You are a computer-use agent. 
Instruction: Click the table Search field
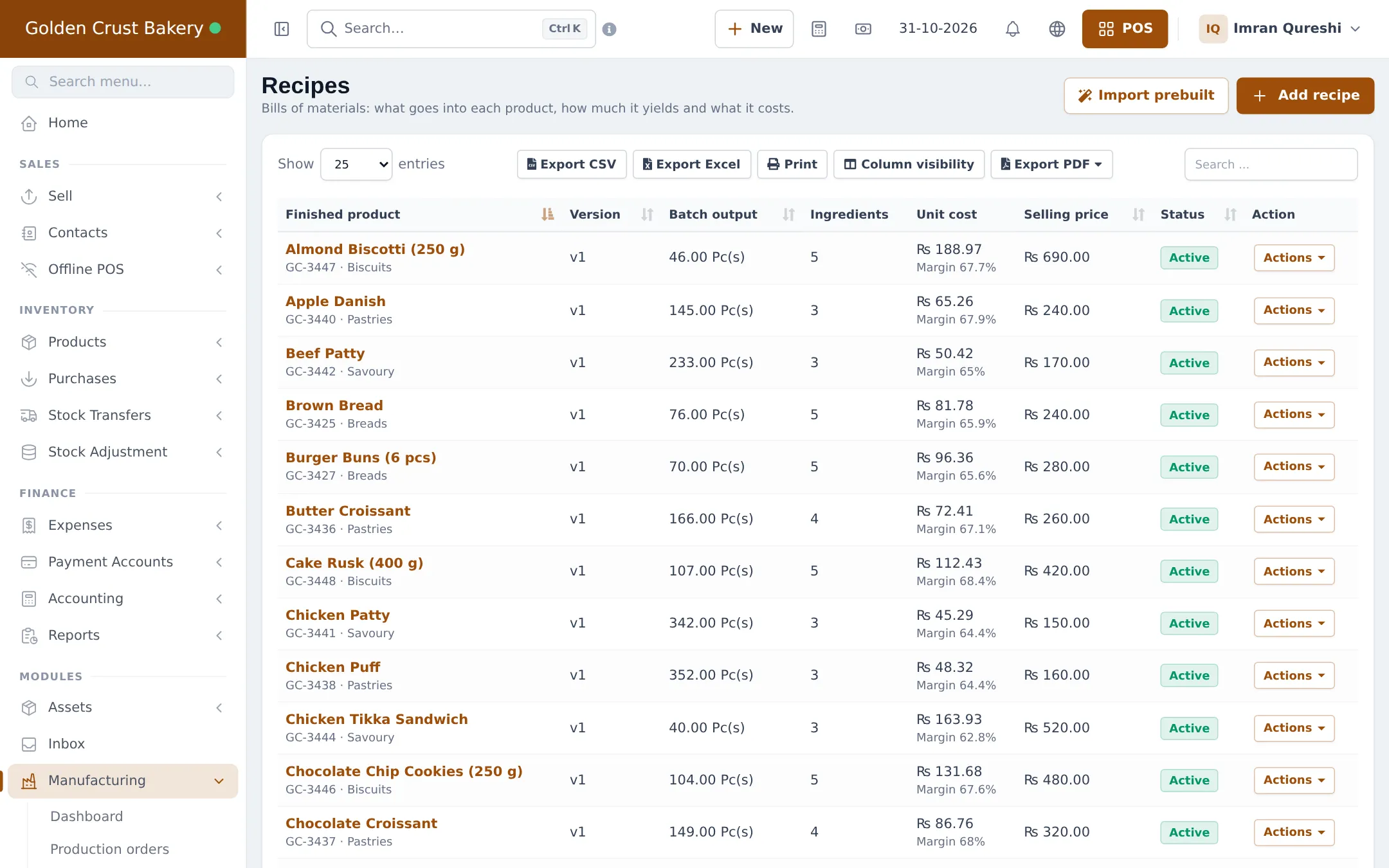pos(1271,164)
